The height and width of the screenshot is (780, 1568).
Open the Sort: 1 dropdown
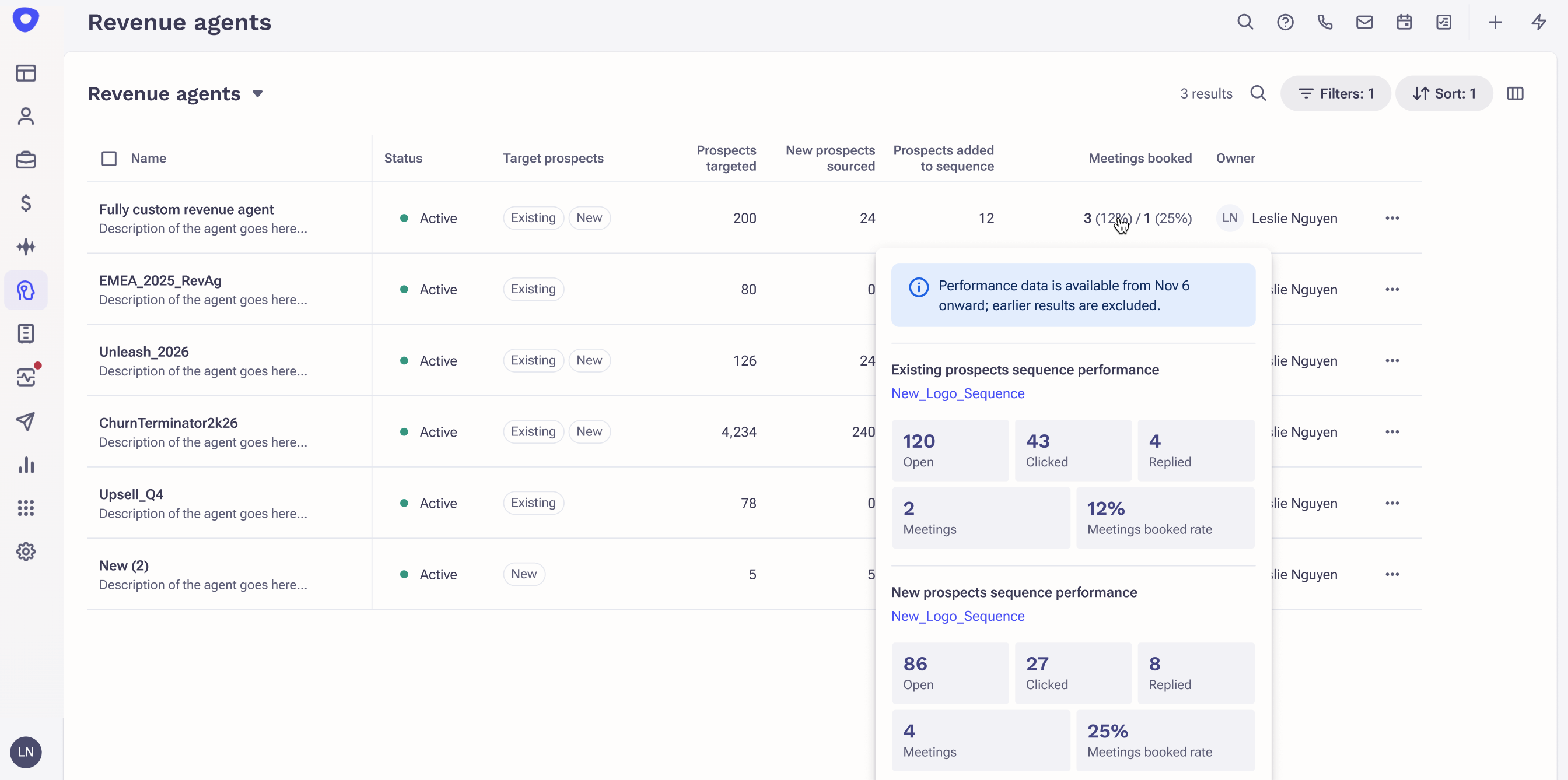coord(1444,94)
